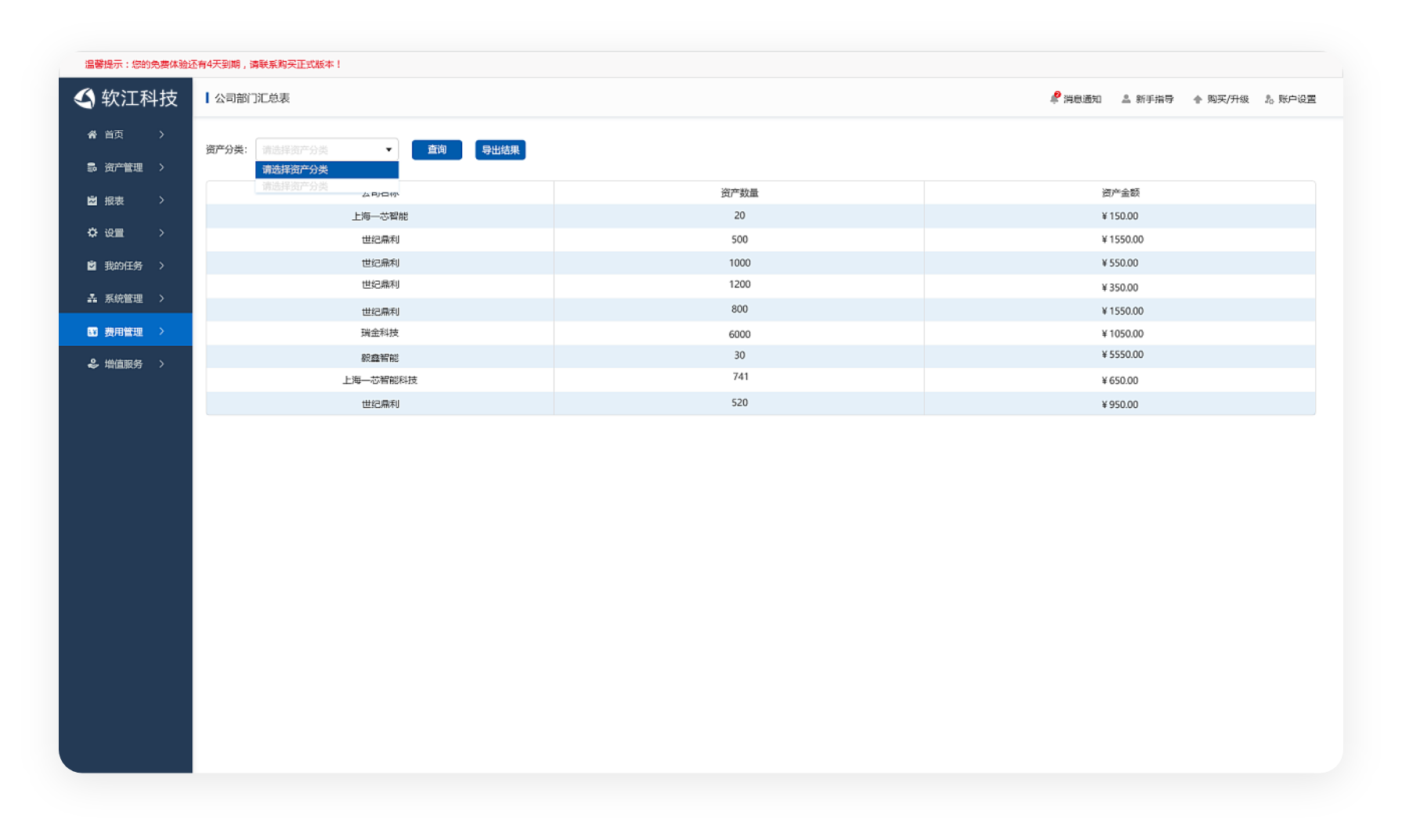The height and width of the screenshot is (840, 1402).
Task: Click the 上海一芯智能 company cell
Action: tap(380, 216)
